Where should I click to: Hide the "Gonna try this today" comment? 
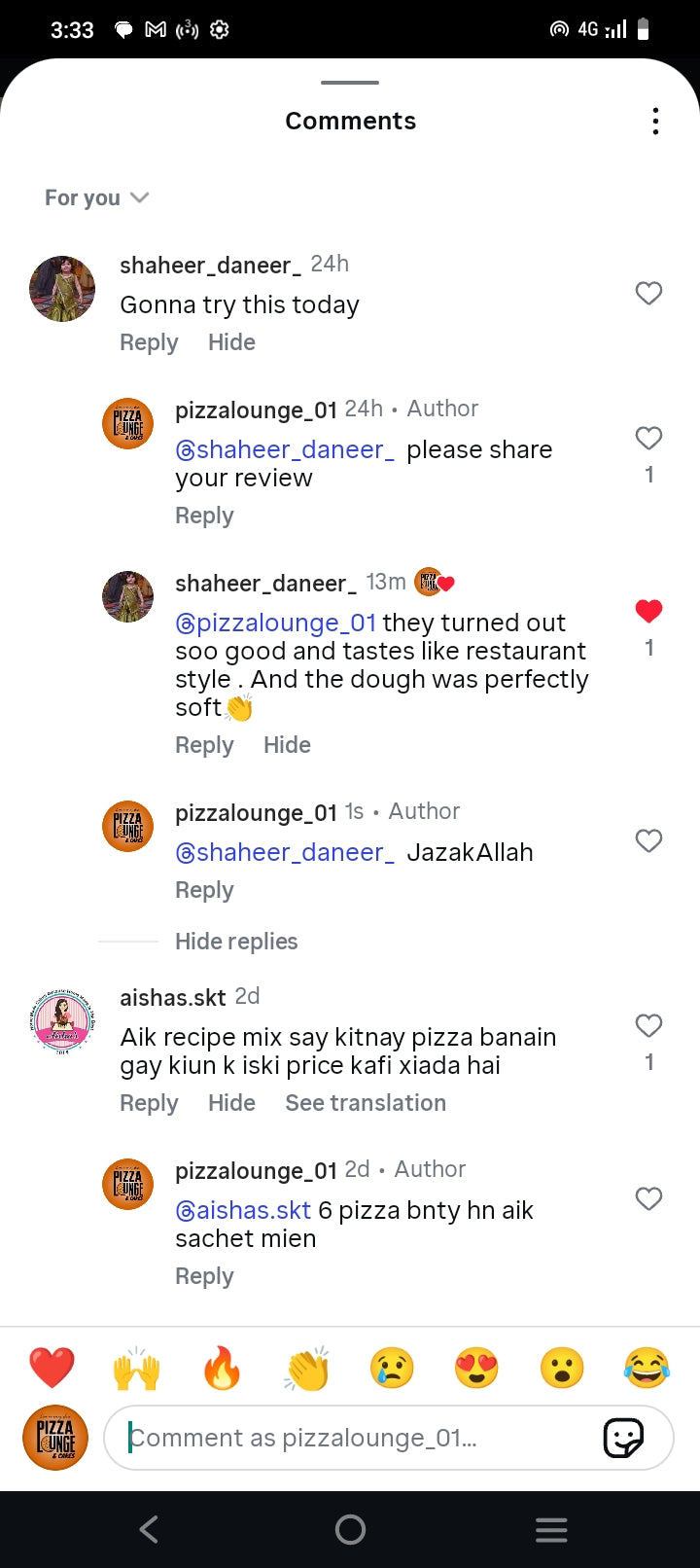231,342
